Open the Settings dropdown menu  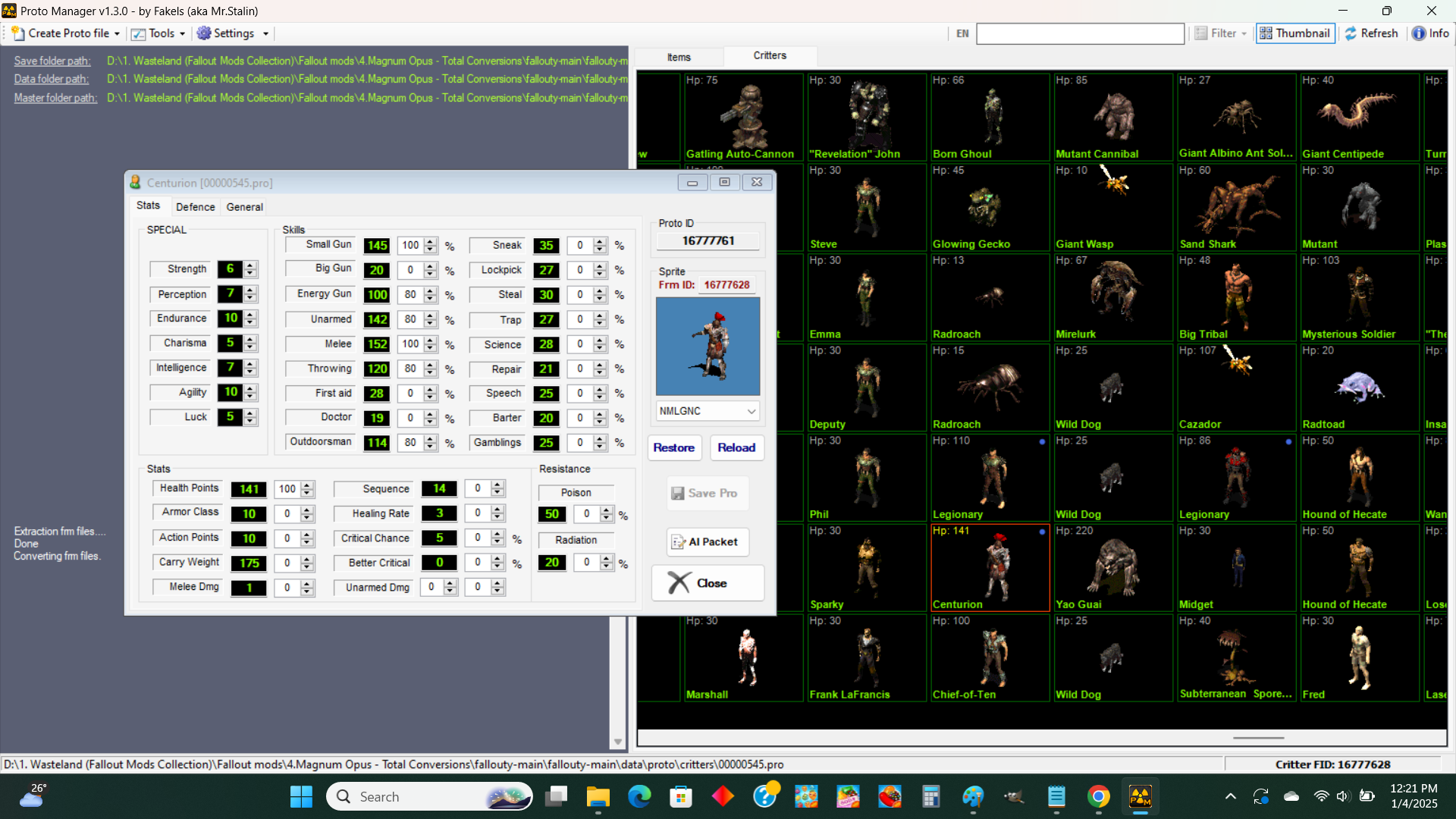(233, 33)
